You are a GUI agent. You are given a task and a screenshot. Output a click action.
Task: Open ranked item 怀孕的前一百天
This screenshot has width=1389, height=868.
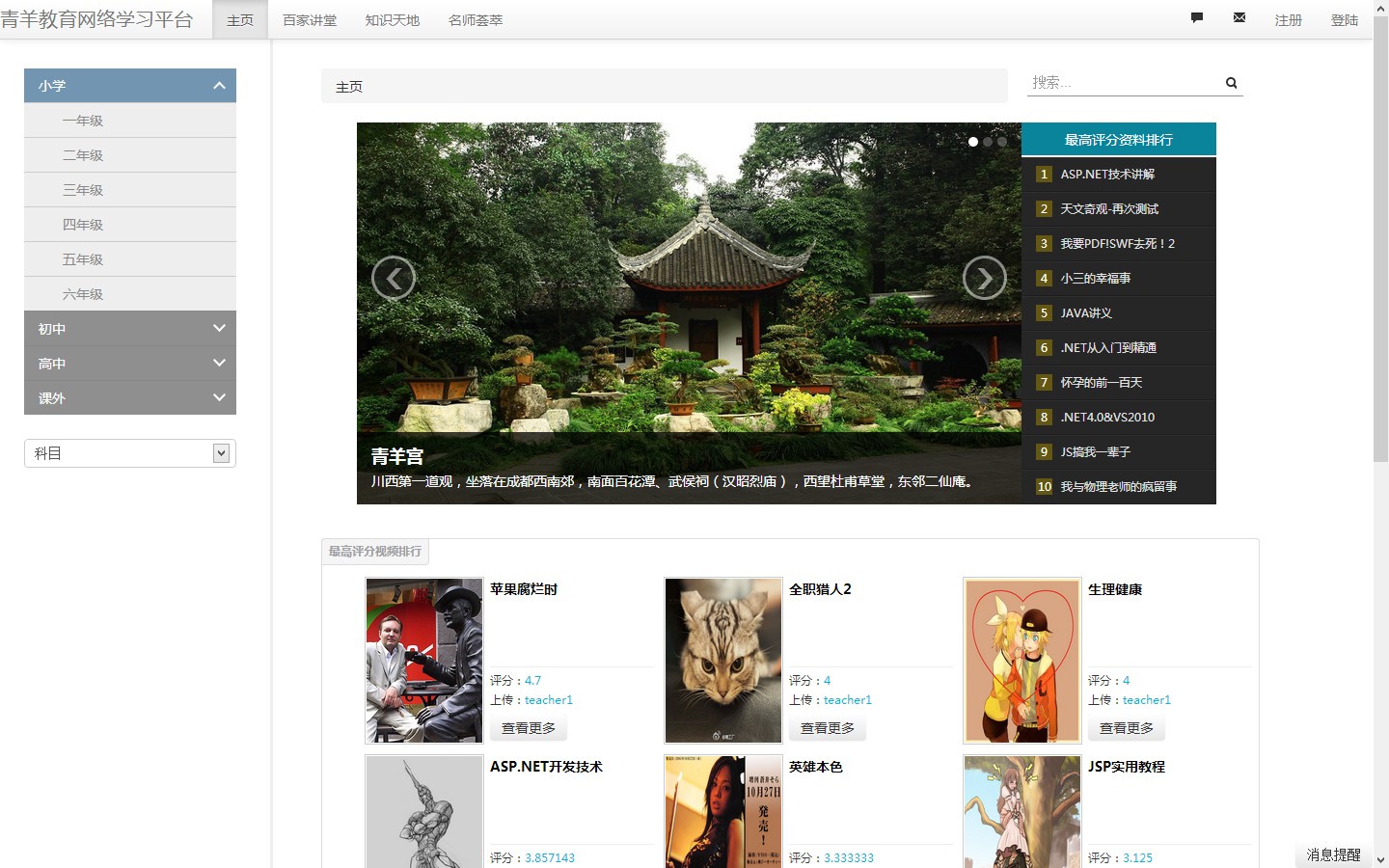1102,383
